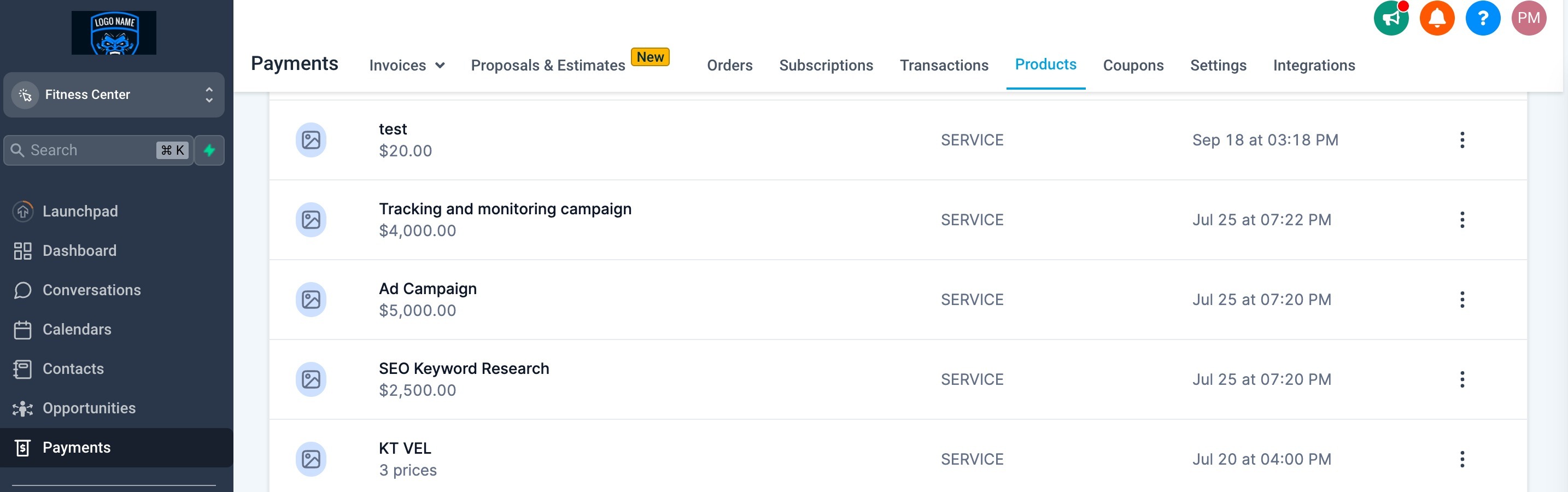
Task: Open three-dot menu for KT VEL
Action: 1461,459
